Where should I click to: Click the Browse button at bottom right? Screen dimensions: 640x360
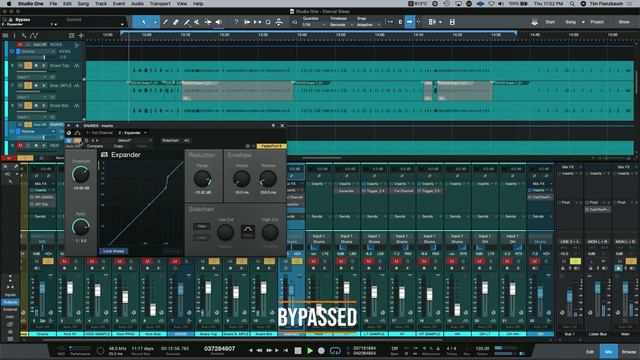pos(629,351)
